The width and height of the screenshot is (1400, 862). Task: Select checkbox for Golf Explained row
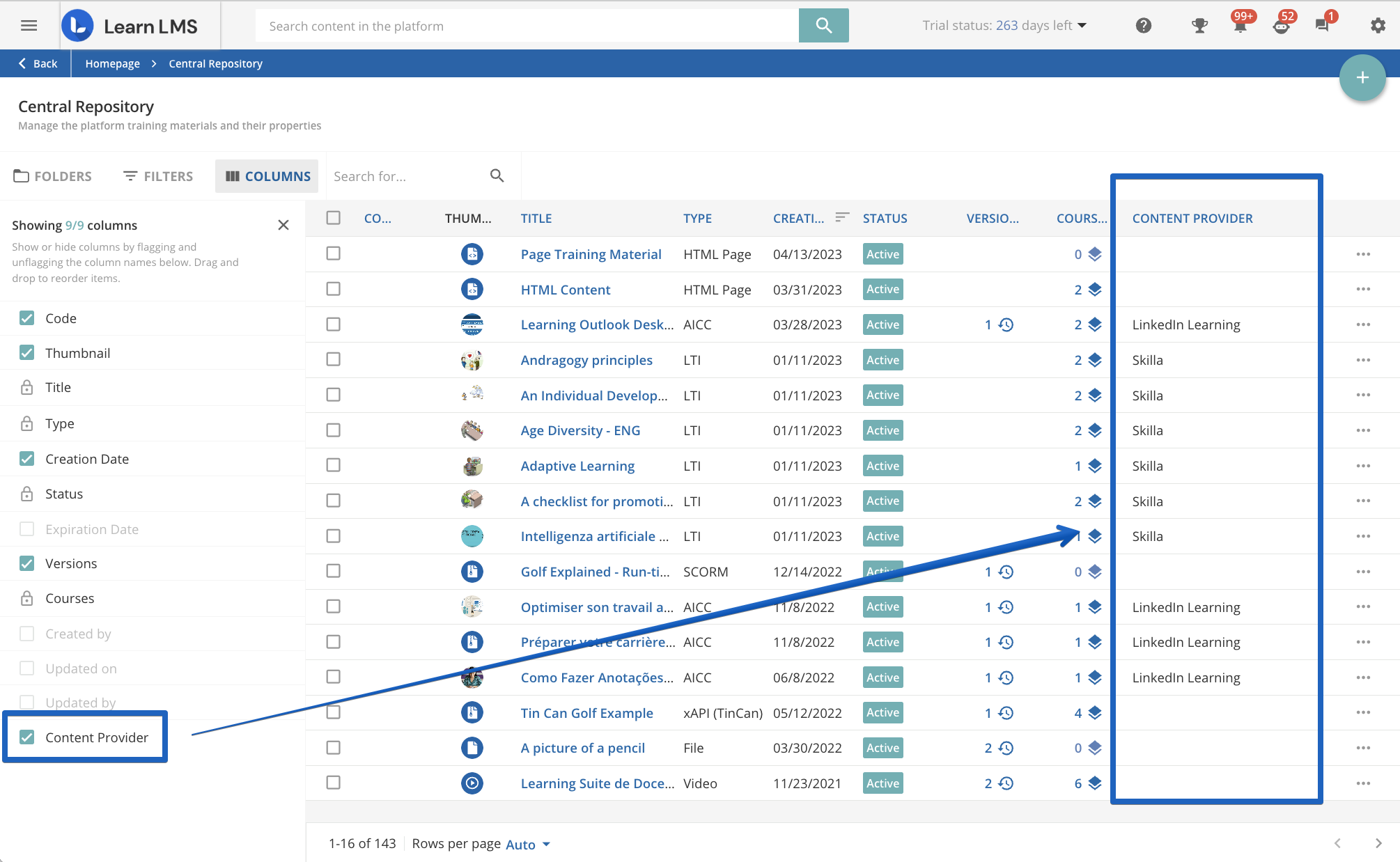pyautogui.click(x=334, y=571)
